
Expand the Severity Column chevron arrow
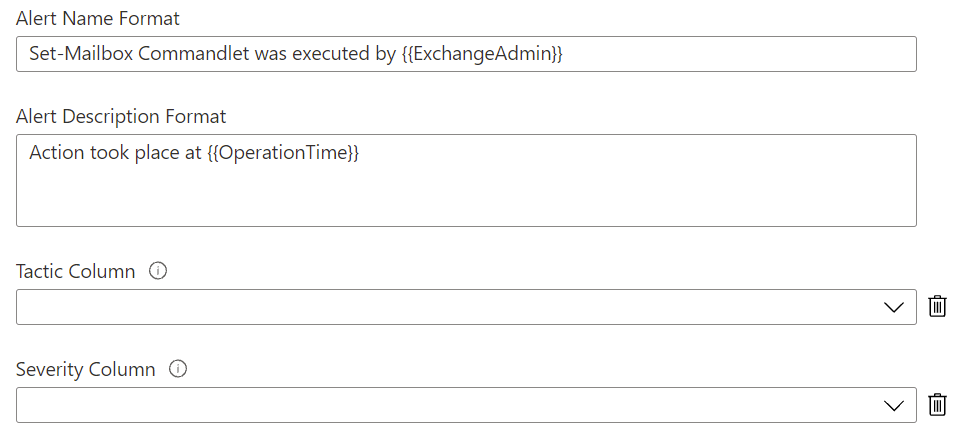[x=894, y=406]
